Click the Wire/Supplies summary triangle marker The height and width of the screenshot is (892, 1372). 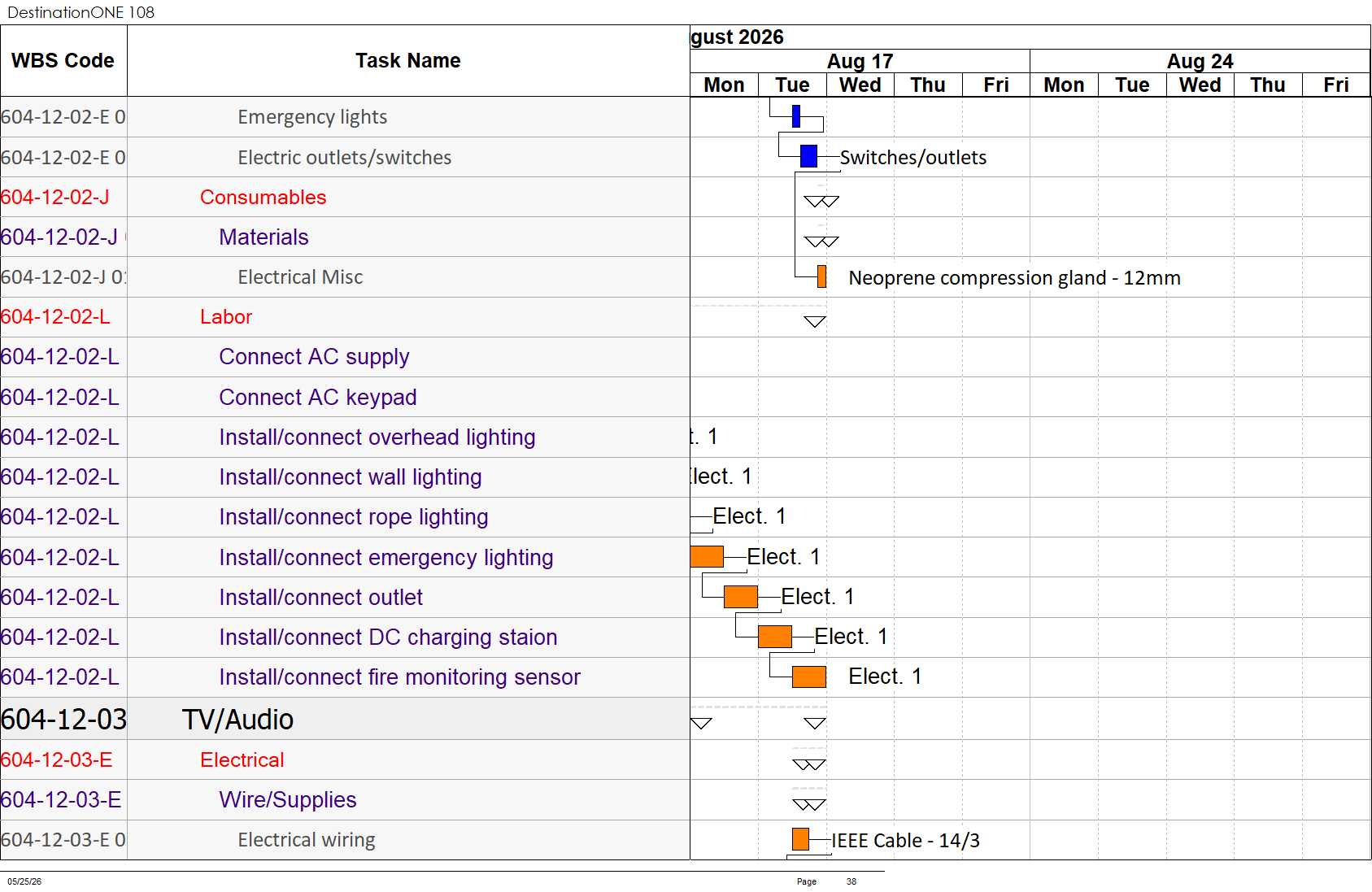point(809,804)
